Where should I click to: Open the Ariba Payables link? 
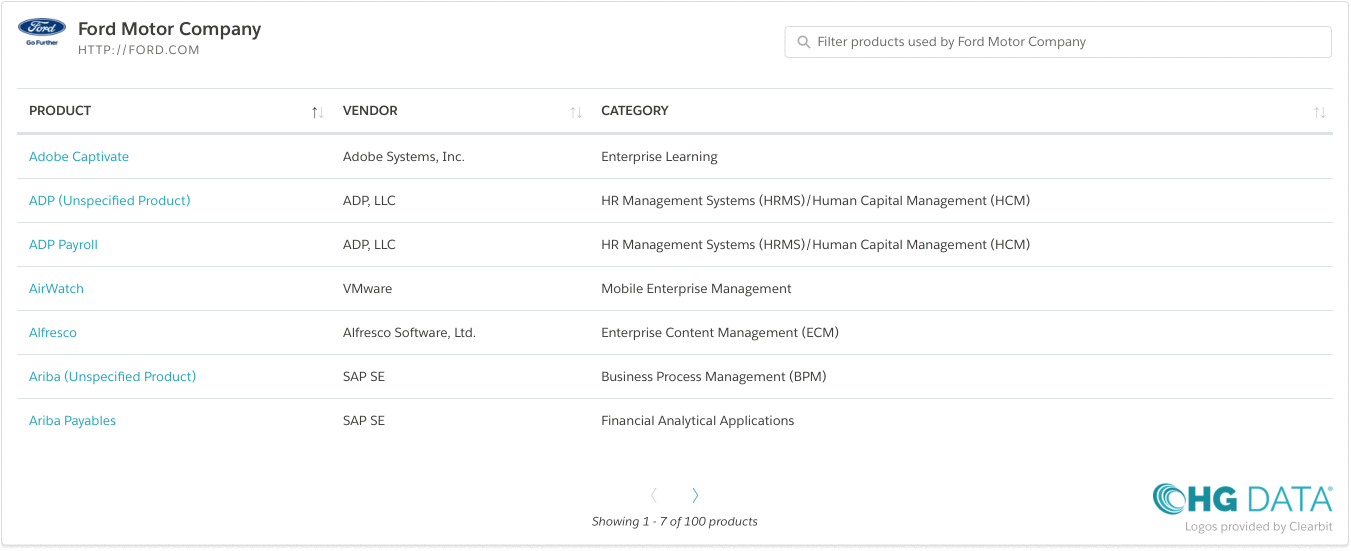click(72, 420)
